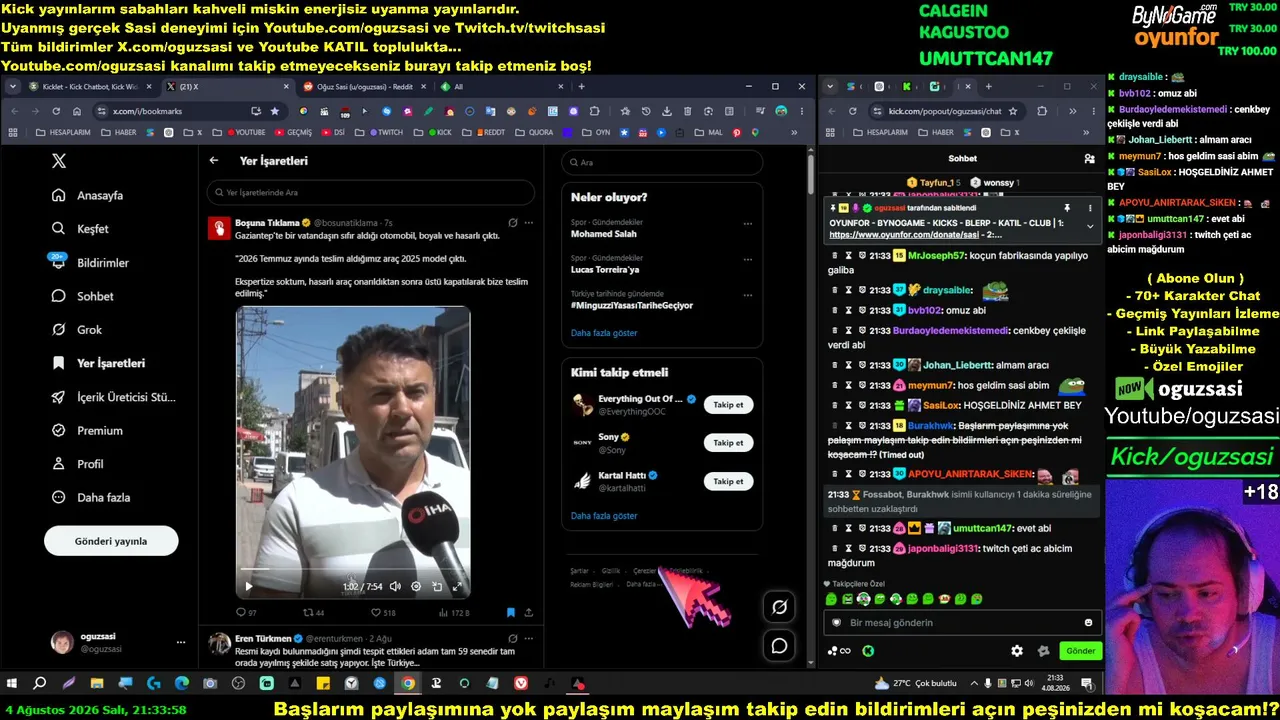Share the Boşuna Tıklama post
The height and width of the screenshot is (720, 1280).
(528, 613)
